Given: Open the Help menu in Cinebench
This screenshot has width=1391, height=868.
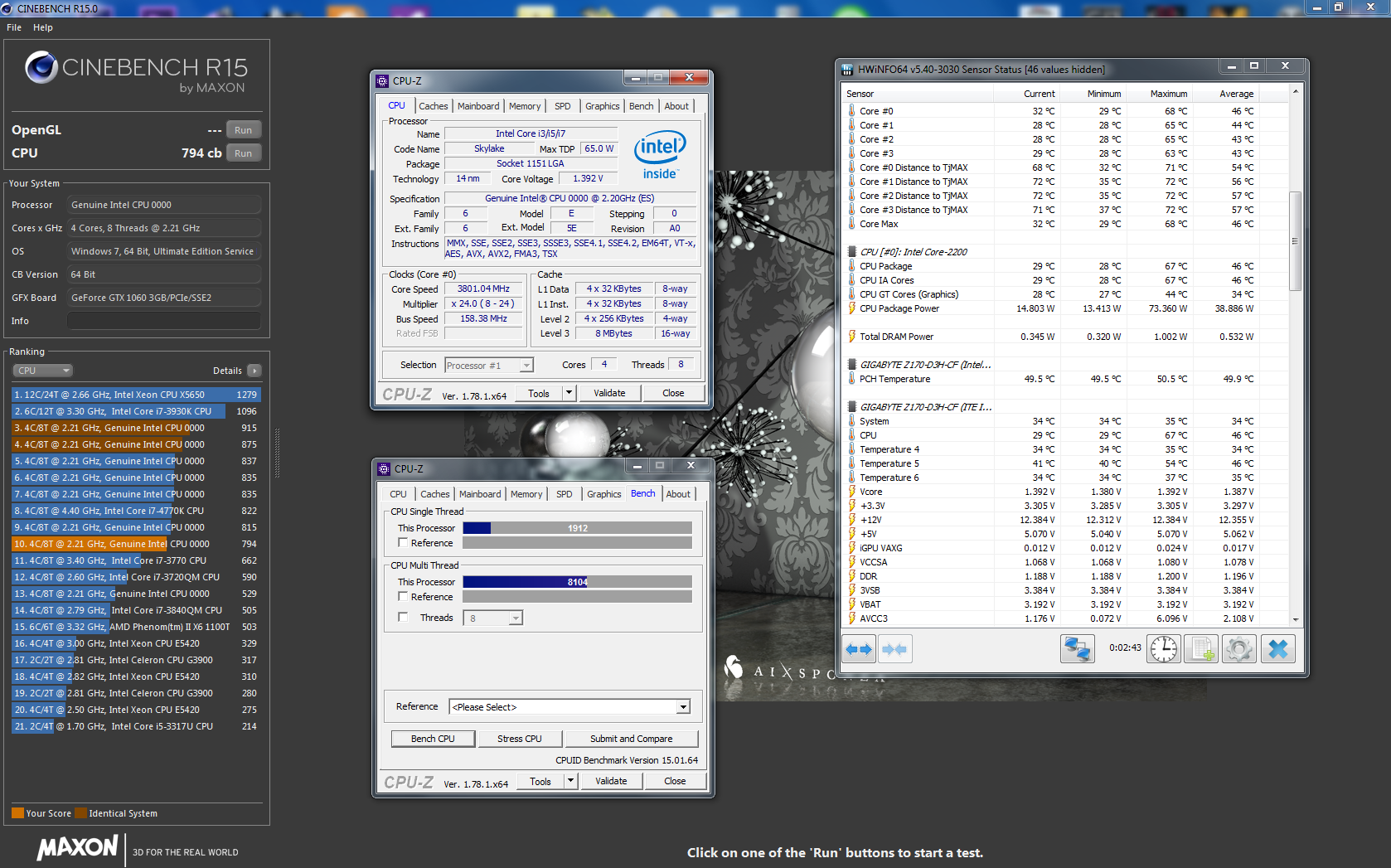Looking at the screenshot, I should coord(43,27).
